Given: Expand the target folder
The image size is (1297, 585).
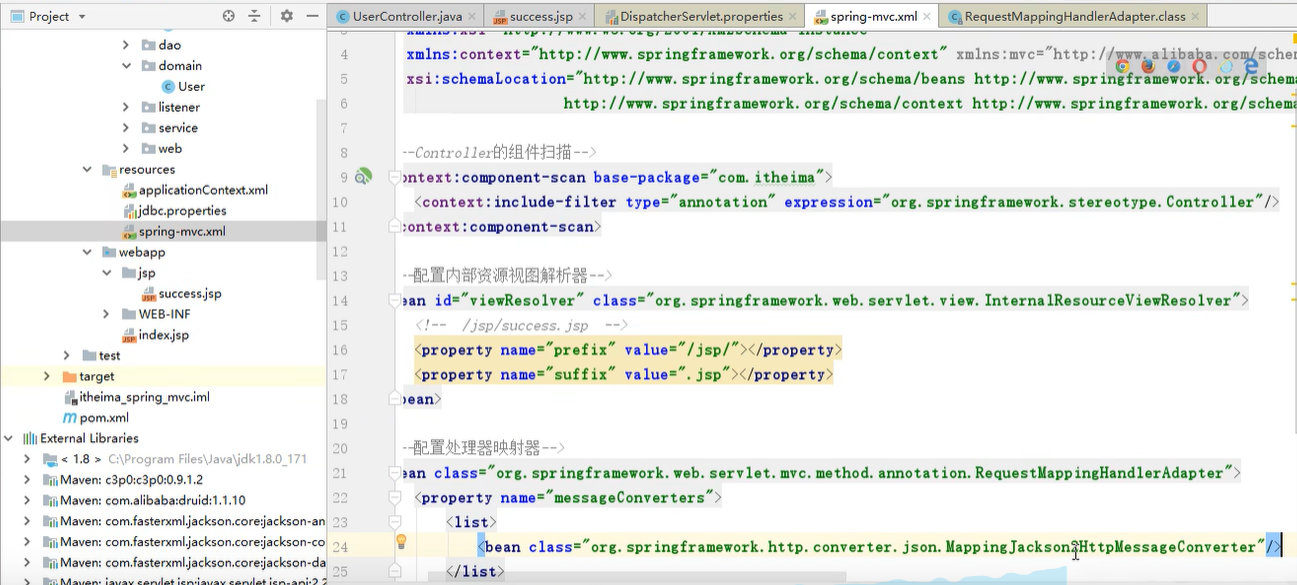Looking at the screenshot, I should (x=48, y=375).
